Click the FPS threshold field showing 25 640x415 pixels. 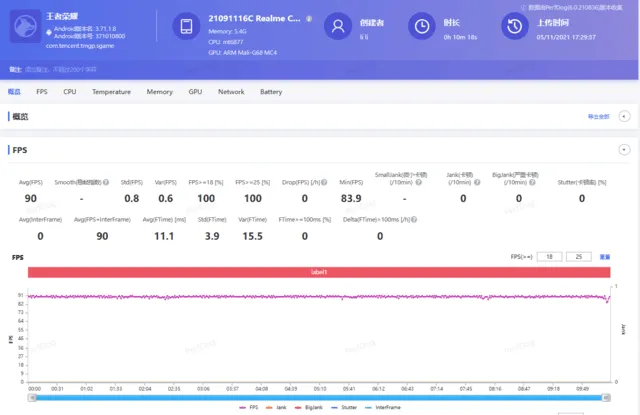pos(578,257)
